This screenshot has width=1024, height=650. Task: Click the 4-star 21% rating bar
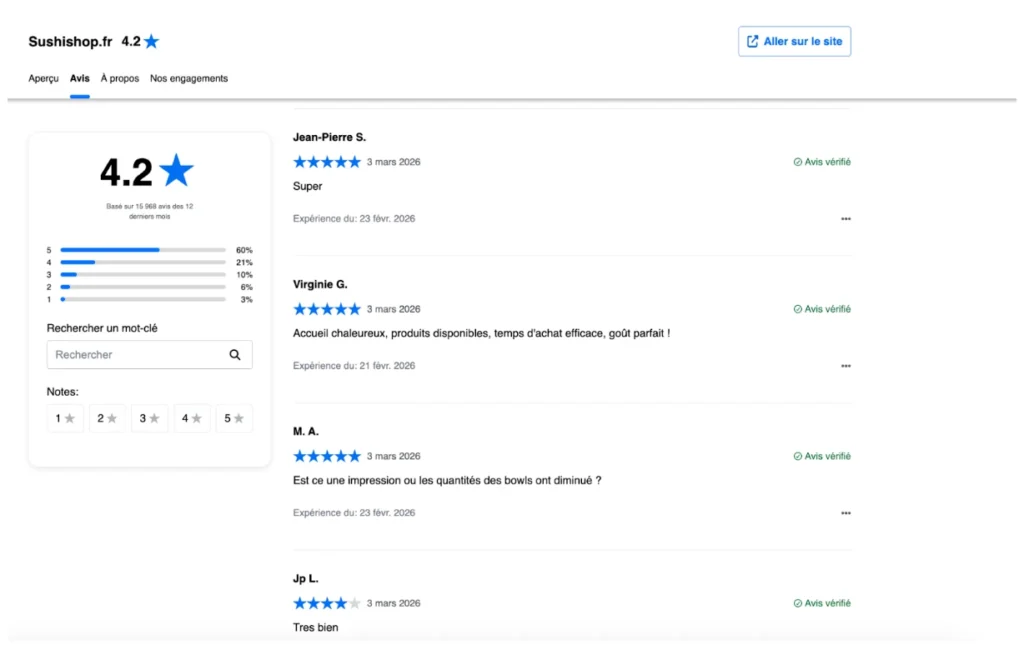[142, 262]
